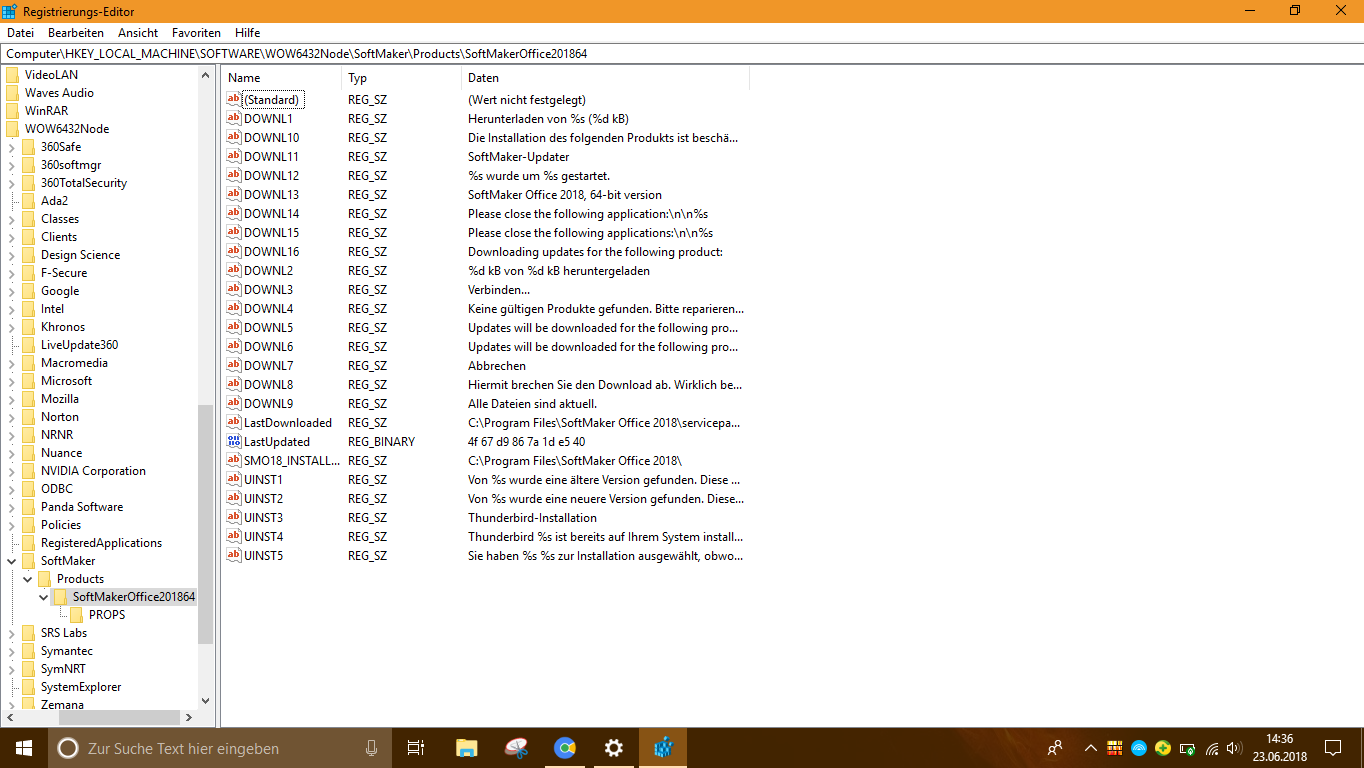Screen dimensions: 1364x768
Task: Expand the 360Safe key
Action: [x=11, y=147]
